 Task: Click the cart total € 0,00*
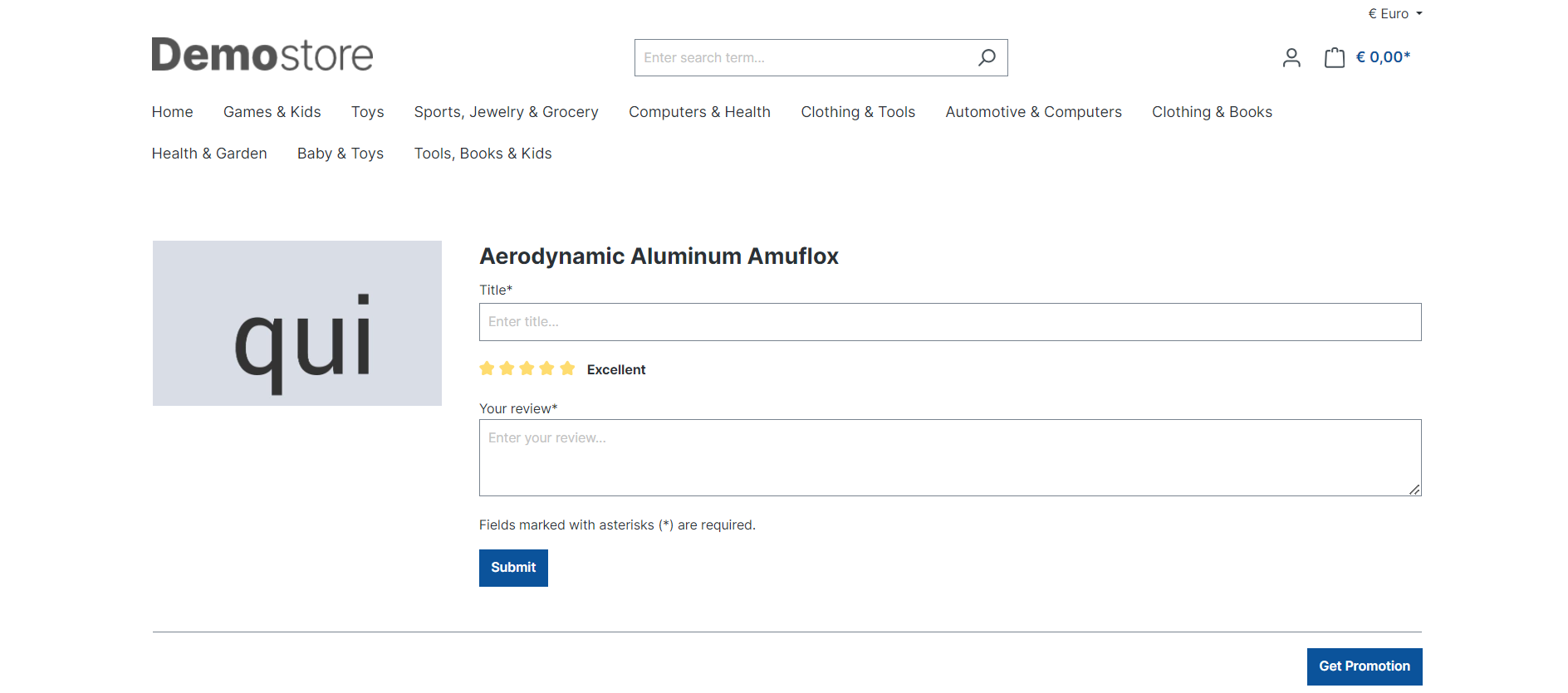[1383, 57]
